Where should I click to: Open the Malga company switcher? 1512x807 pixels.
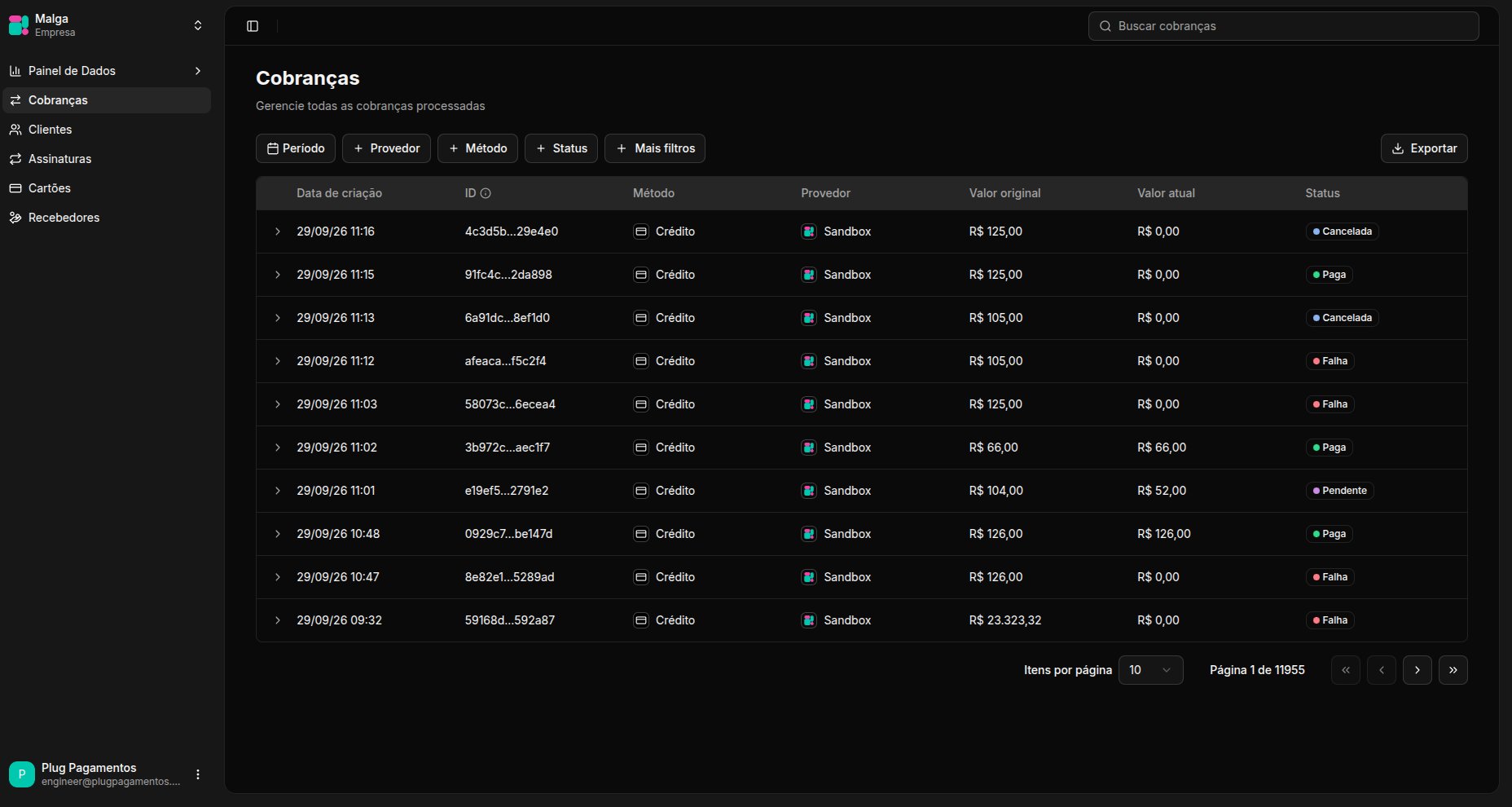[106, 25]
